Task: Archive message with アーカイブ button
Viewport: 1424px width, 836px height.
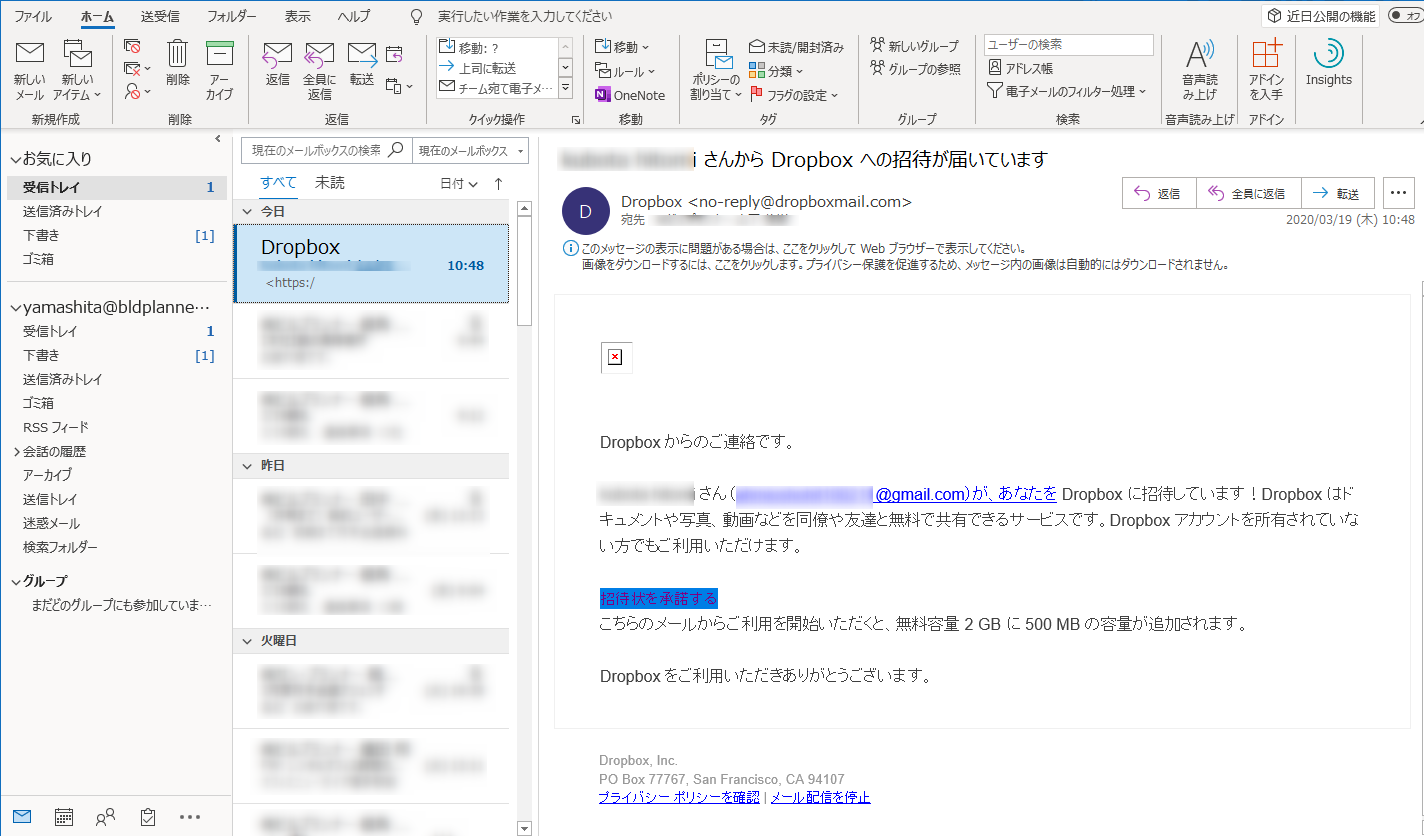Action: 219,70
